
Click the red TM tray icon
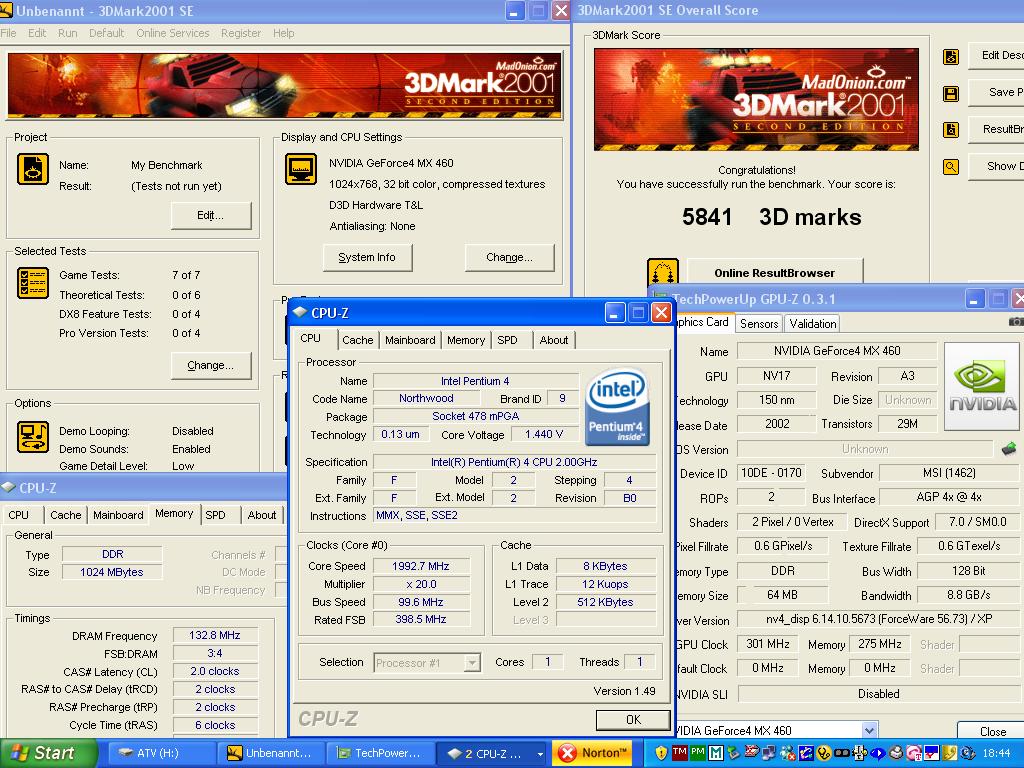pyautogui.click(x=680, y=752)
